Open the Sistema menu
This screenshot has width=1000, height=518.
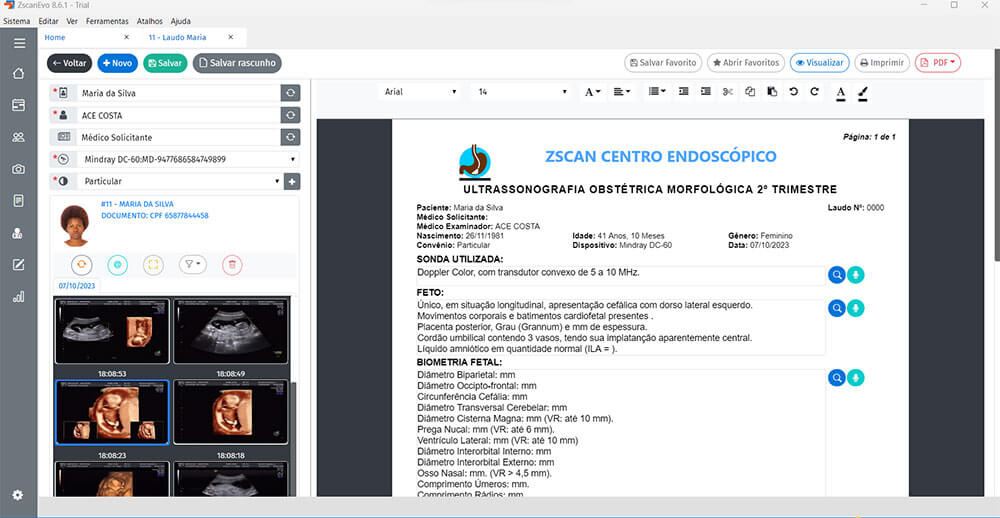(16, 21)
